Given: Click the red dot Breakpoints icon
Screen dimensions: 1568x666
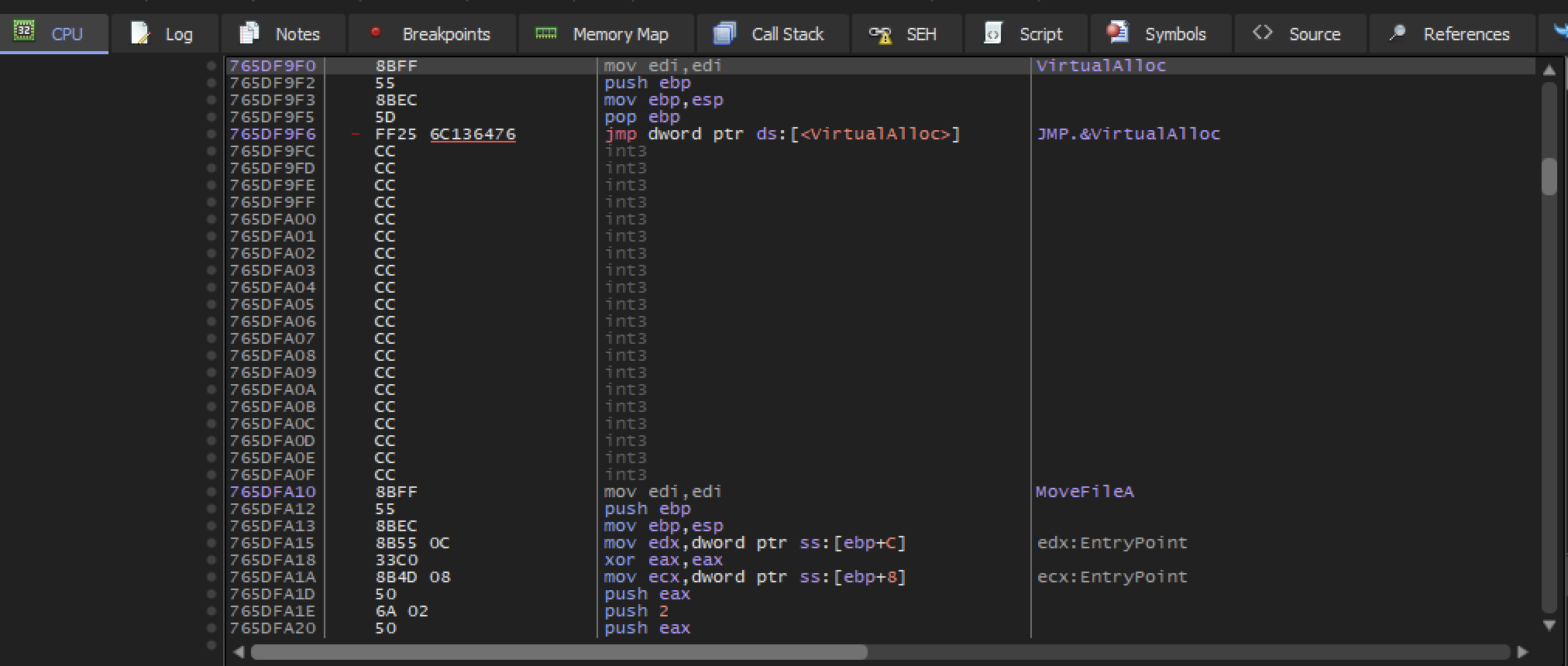Looking at the screenshot, I should coord(376,33).
